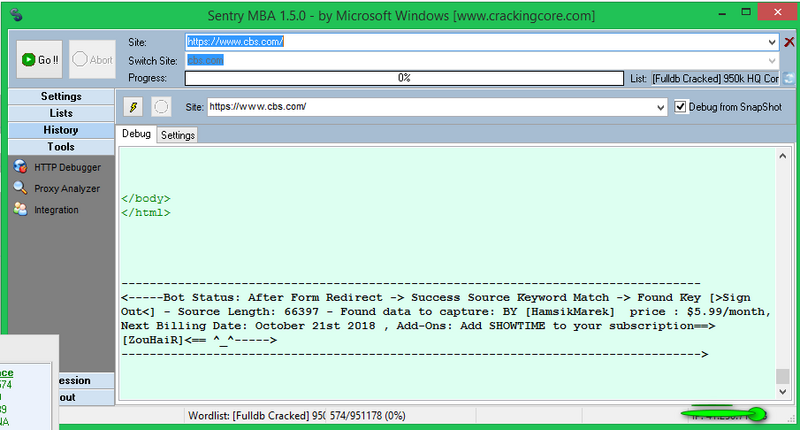
Task: Click the stop circle icon in debugger toolbar
Action: click(161, 107)
